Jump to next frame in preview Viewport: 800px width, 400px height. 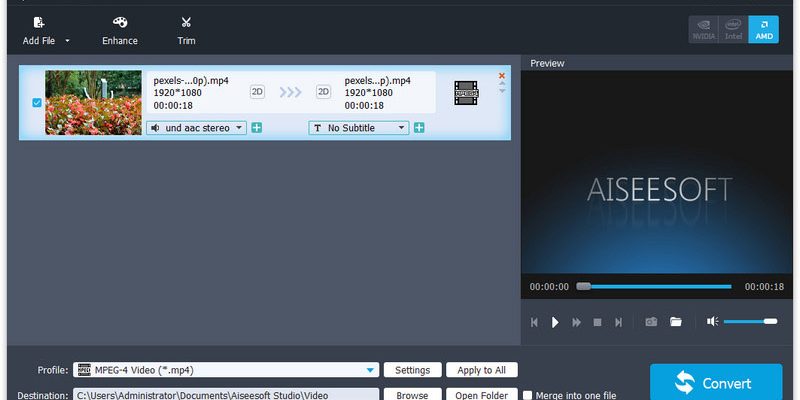[x=618, y=322]
